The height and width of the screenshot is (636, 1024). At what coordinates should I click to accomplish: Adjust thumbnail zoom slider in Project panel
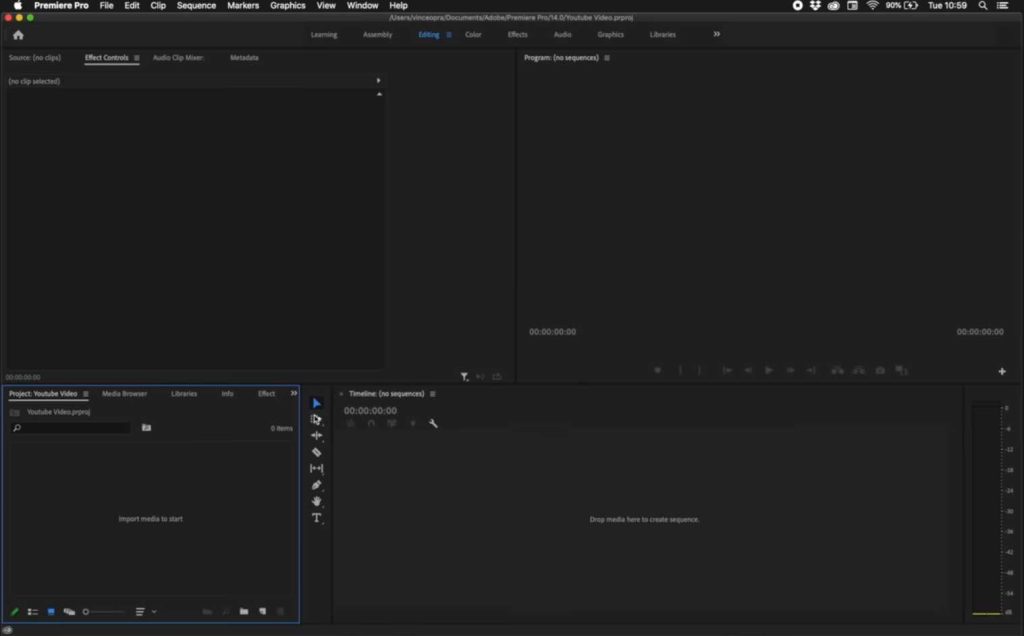pyautogui.click(x=104, y=612)
